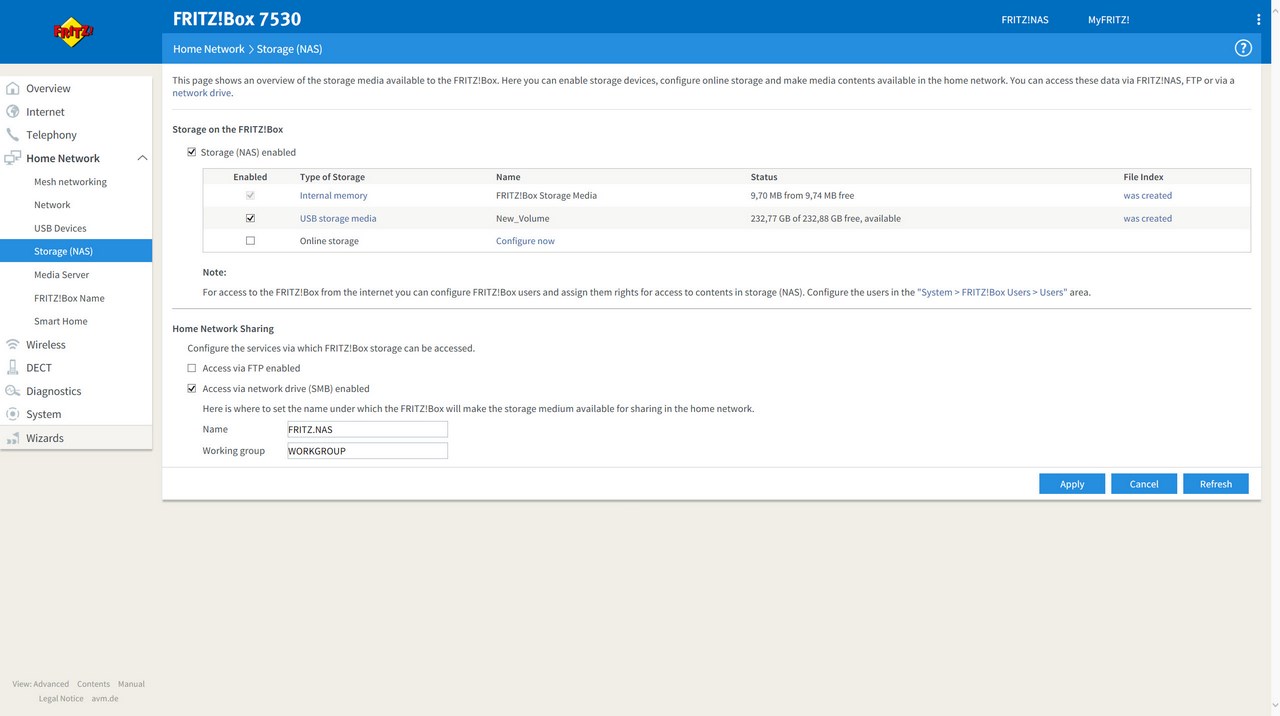Follow the network drive link
This screenshot has height=716, width=1280.
pos(202,92)
